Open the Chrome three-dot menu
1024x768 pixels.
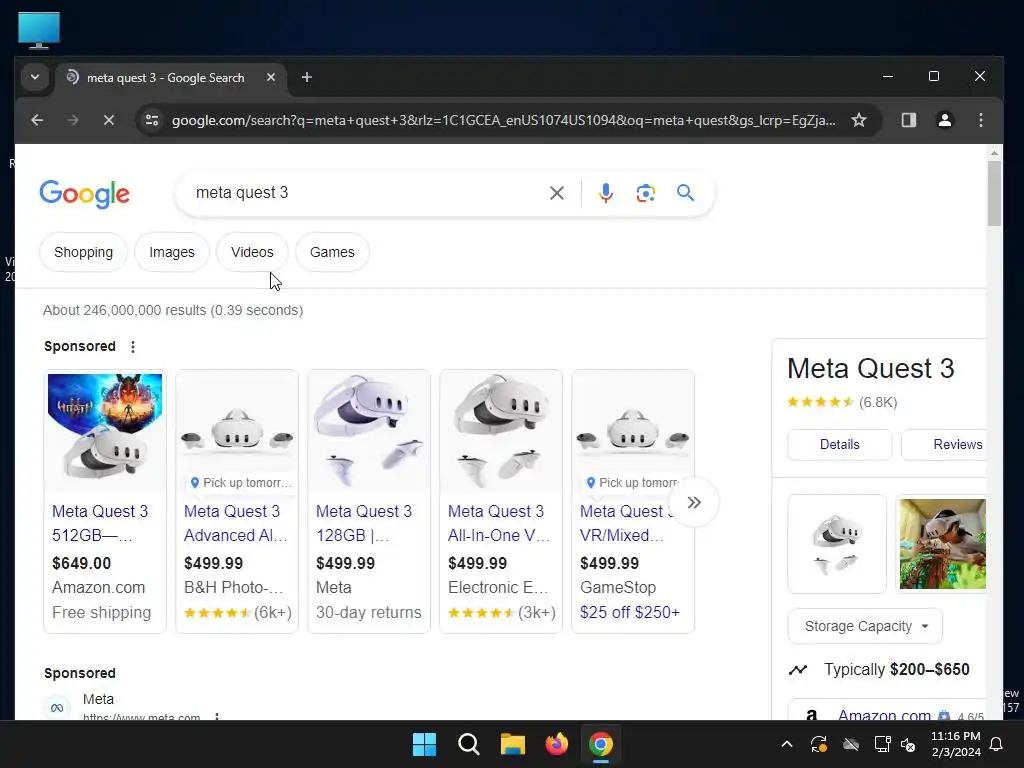click(x=980, y=120)
